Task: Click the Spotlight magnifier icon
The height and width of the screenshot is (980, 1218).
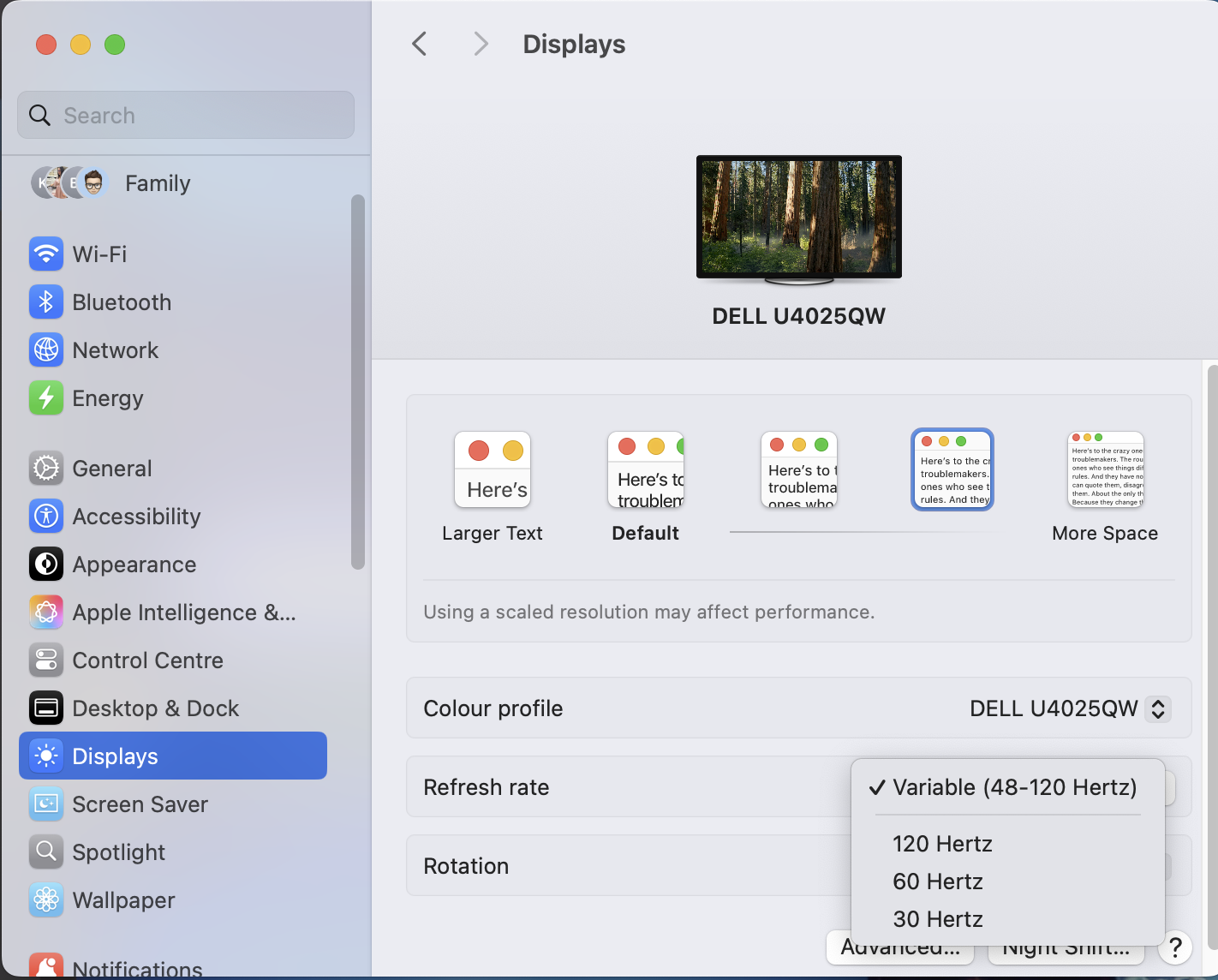Action: click(x=46, y=852)
